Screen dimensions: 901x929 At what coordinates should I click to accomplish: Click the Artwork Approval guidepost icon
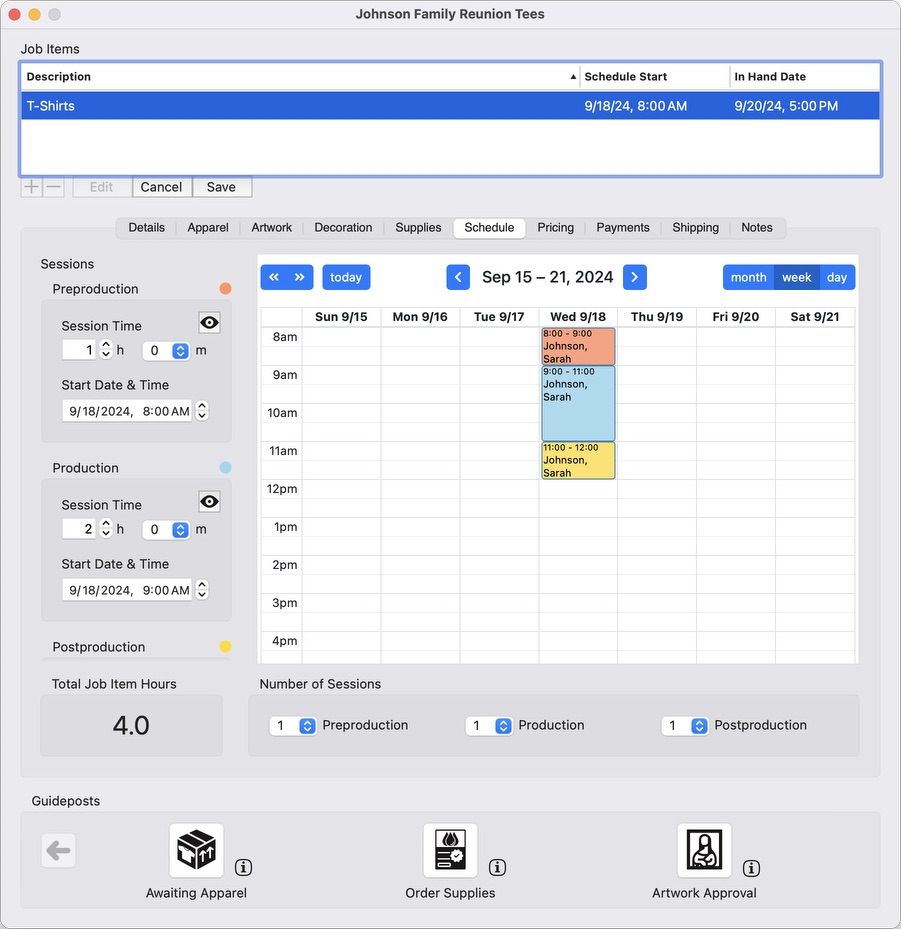[x=704, y=850]
